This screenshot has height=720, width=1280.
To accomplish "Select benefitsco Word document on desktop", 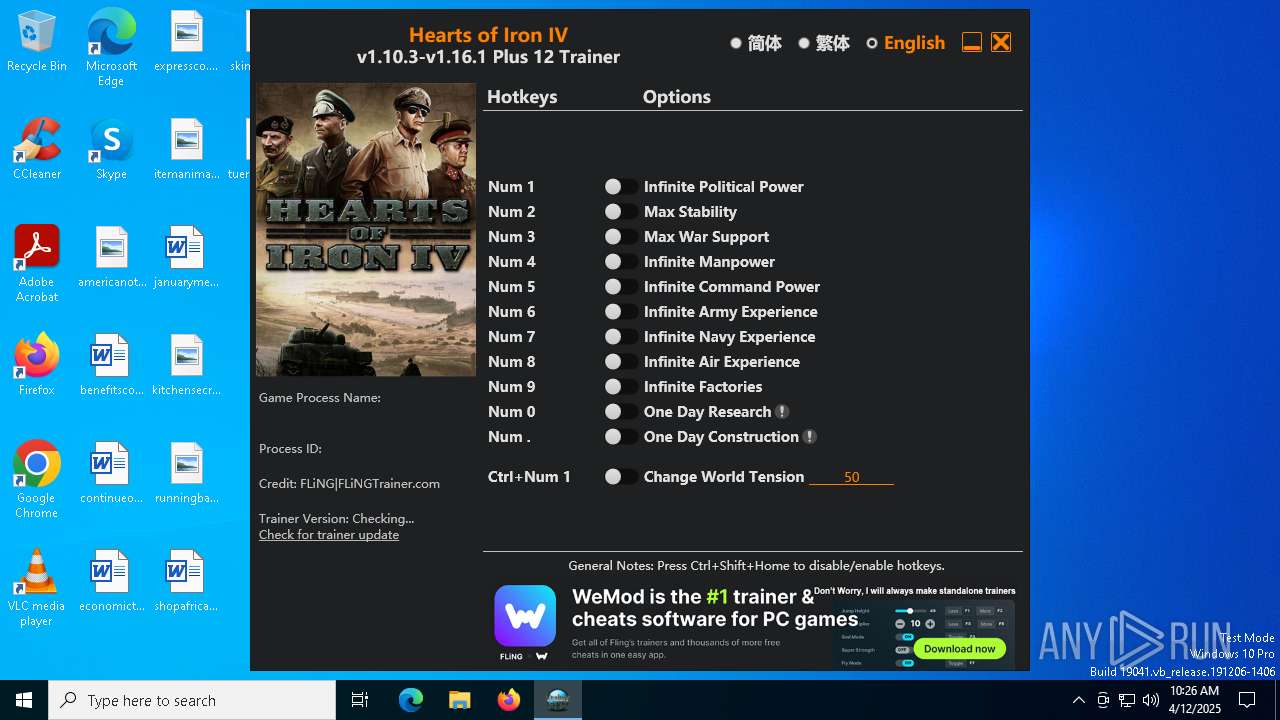I will point(112,366).
